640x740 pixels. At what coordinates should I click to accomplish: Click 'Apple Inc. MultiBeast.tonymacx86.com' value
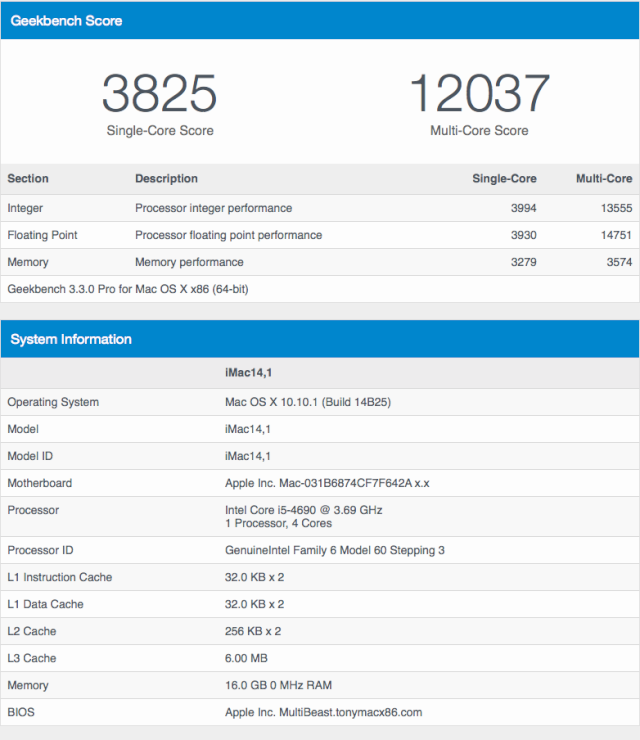pyautogui.click(x=323, y=712)
